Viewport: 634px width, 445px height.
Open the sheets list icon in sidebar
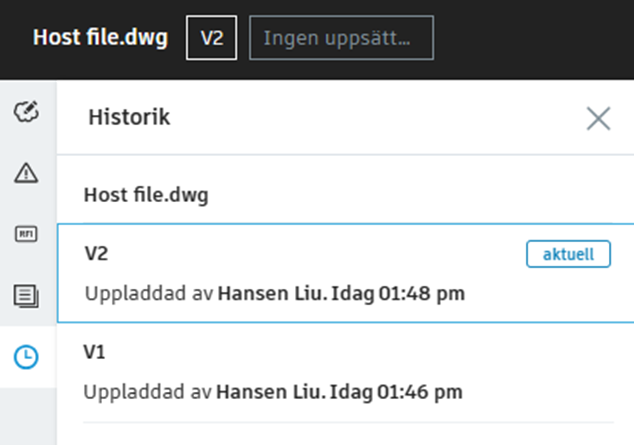tap(27, 294)
